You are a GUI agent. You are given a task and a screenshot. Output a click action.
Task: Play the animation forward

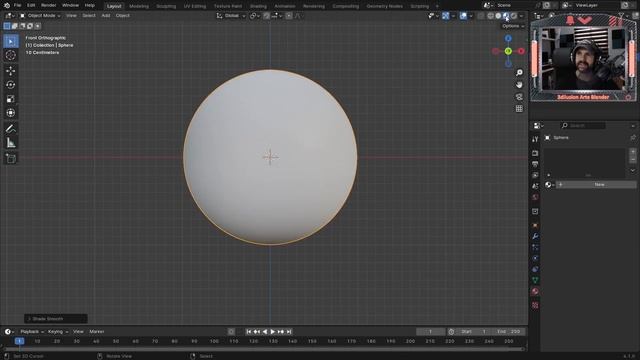click(x=273, y=332)
